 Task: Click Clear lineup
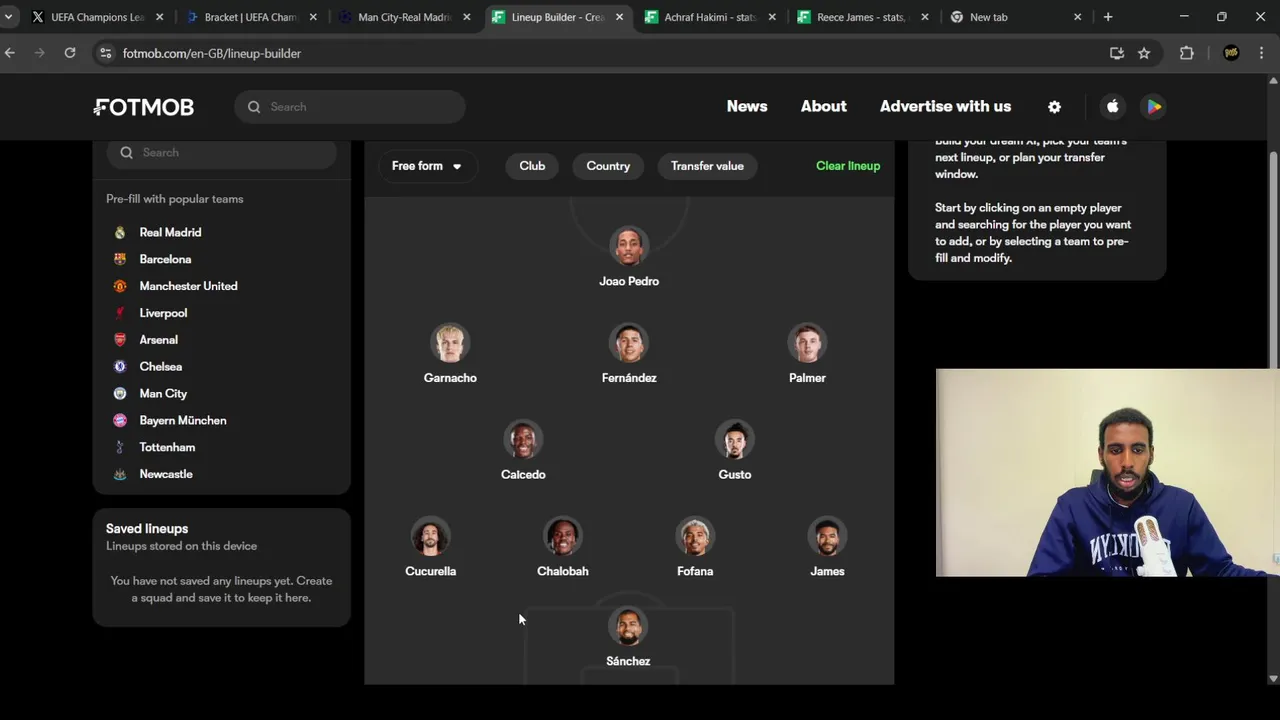coord(848,166)
